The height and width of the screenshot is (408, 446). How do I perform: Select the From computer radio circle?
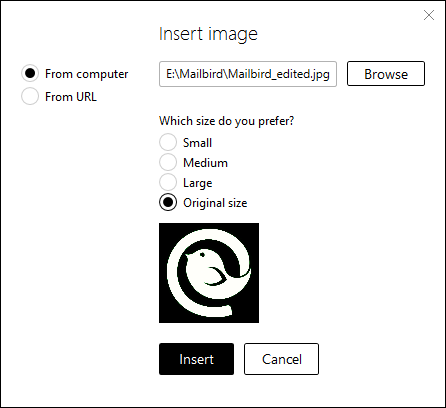coord(30,73)
